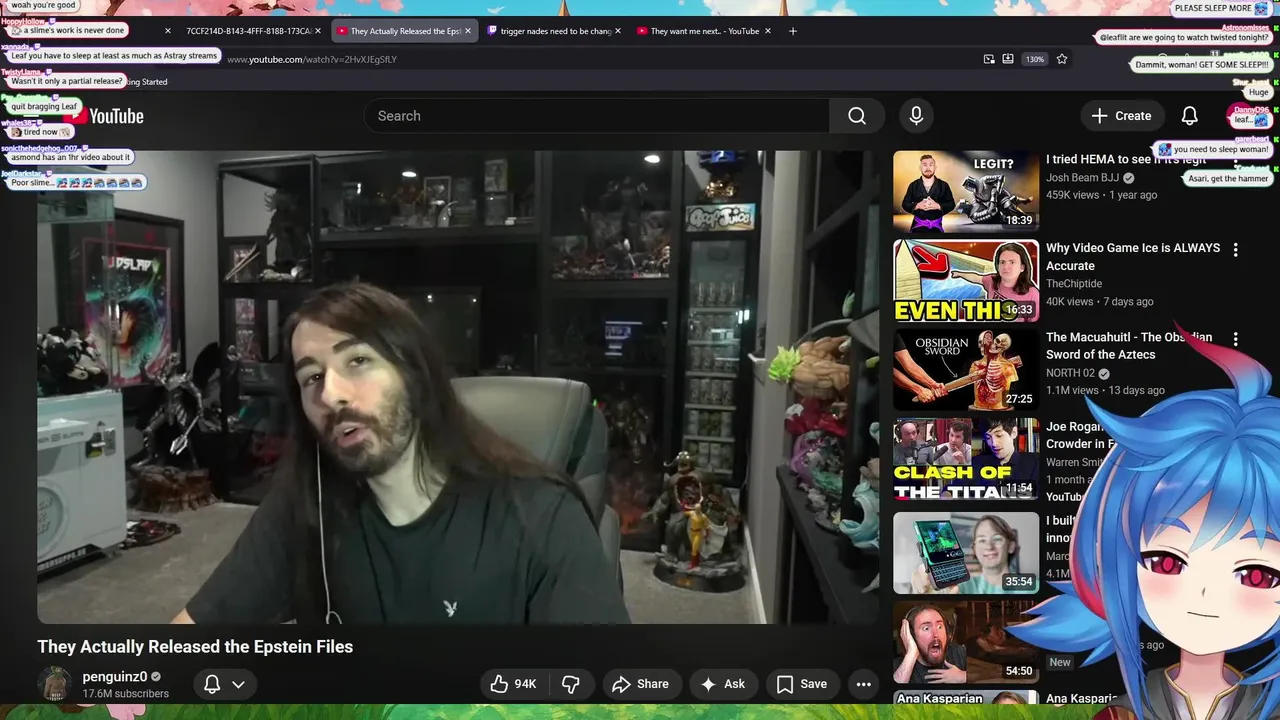Like the video with 94K thumbs up

(x=513, y=684)
